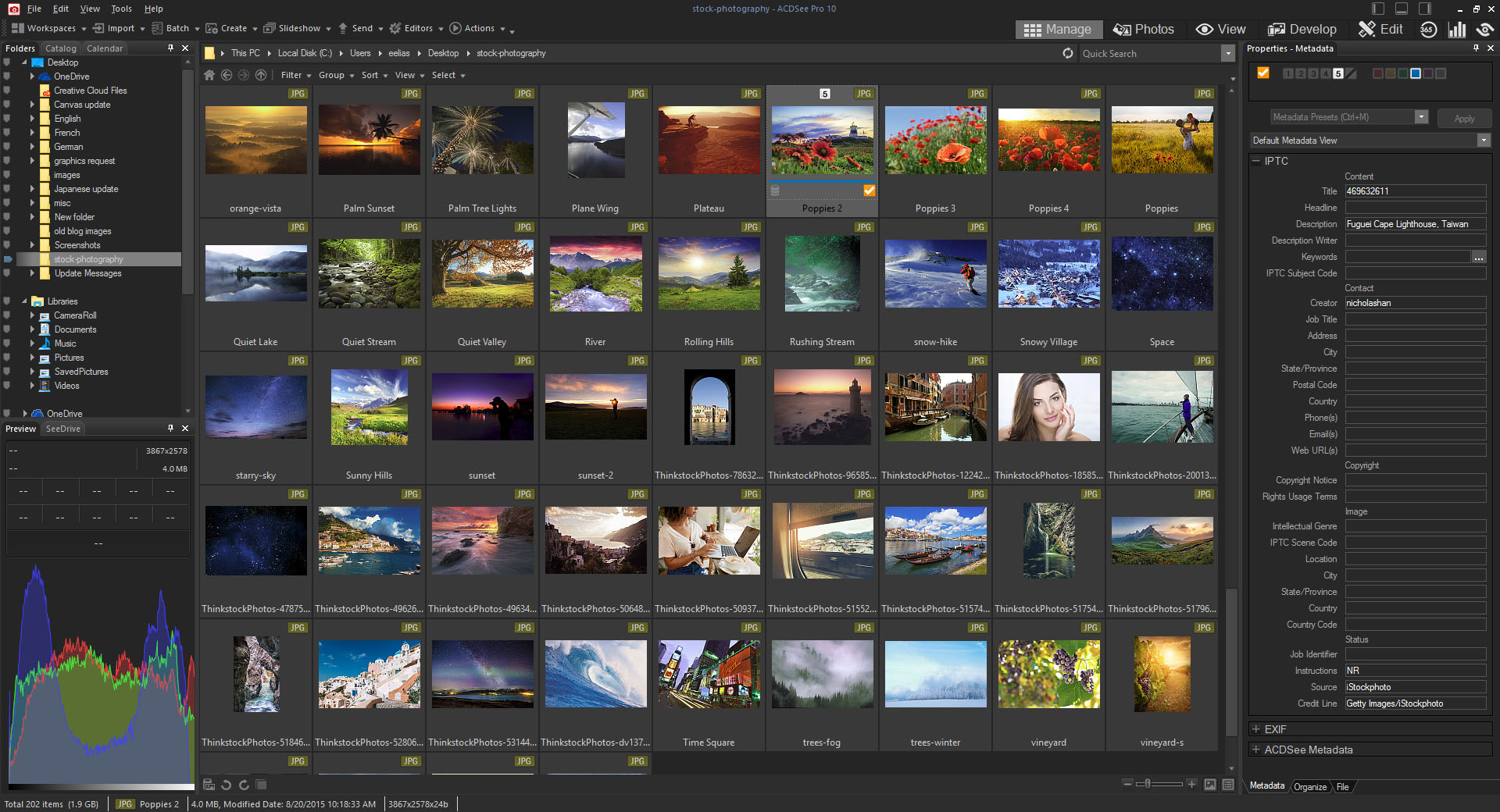This screenshot has width=1500, height=812.
Task: Click the refresh icon beside Quick Search
Action: 1068,53
